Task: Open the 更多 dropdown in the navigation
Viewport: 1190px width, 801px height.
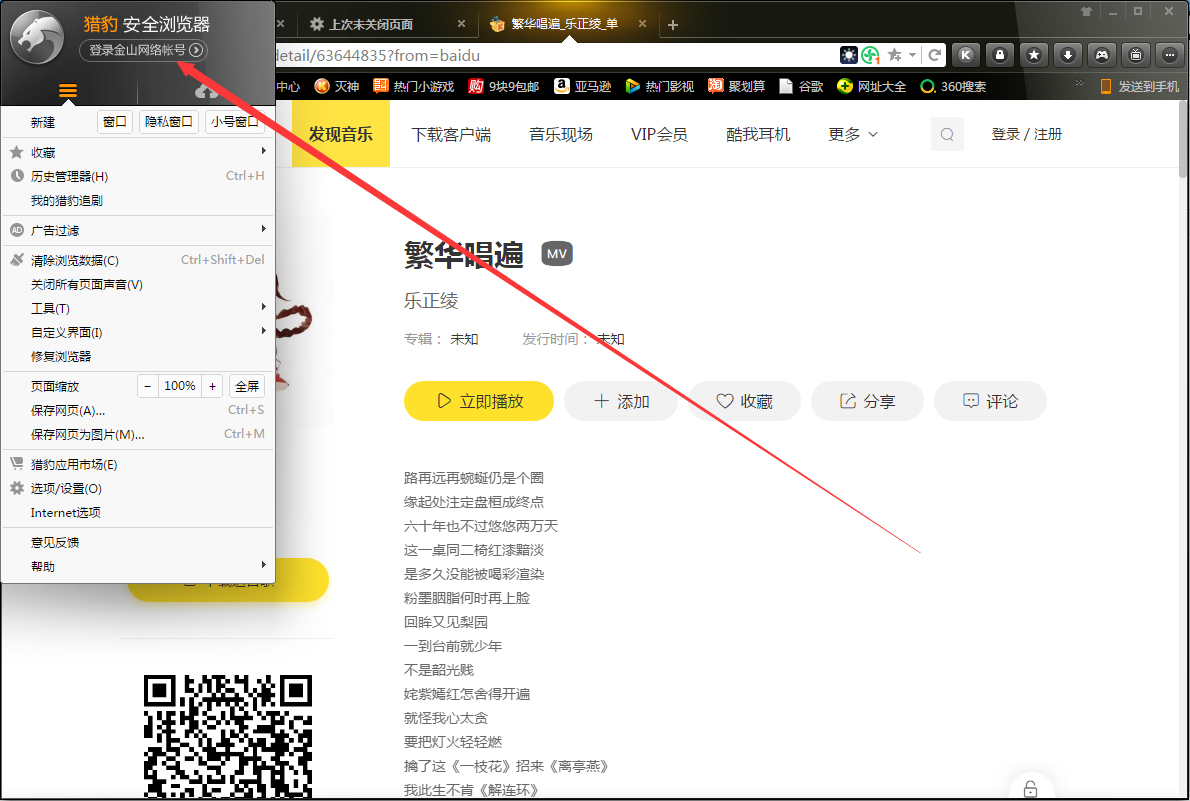Action: (852, 133)
